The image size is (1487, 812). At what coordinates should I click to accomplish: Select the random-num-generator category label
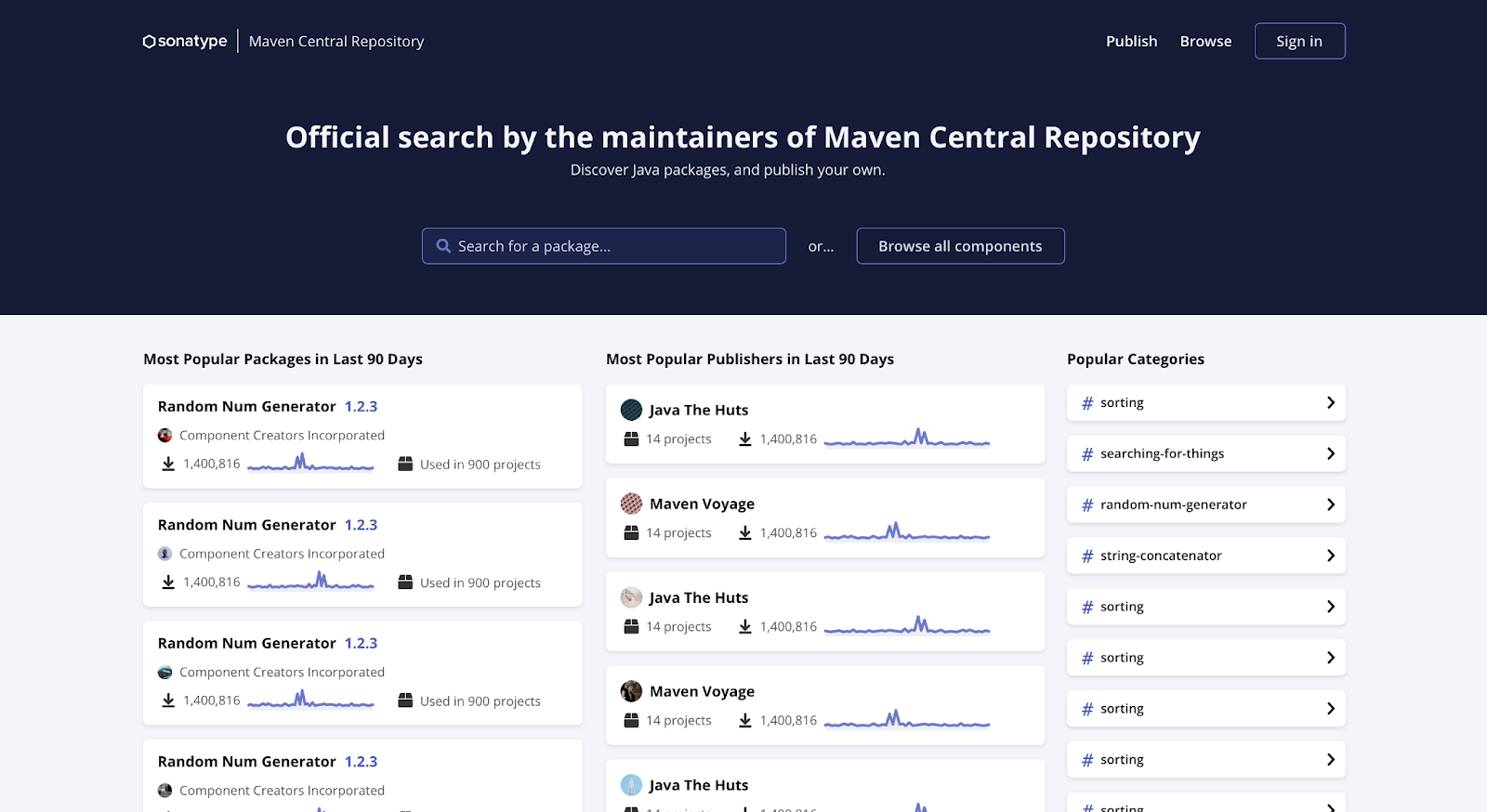(x=1174, y=504)
